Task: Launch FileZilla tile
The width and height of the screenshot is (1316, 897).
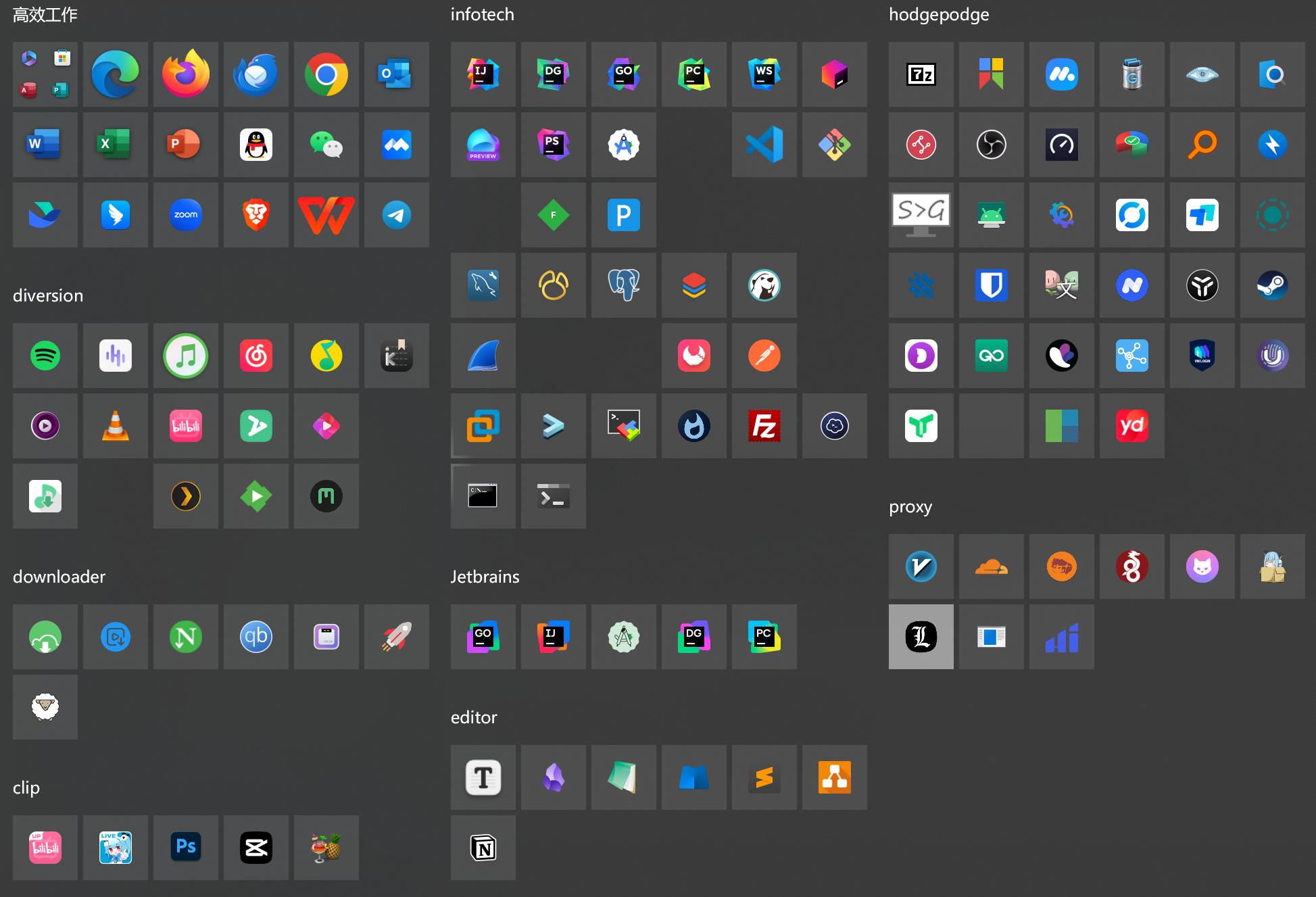Action: (x=764, y=426)
